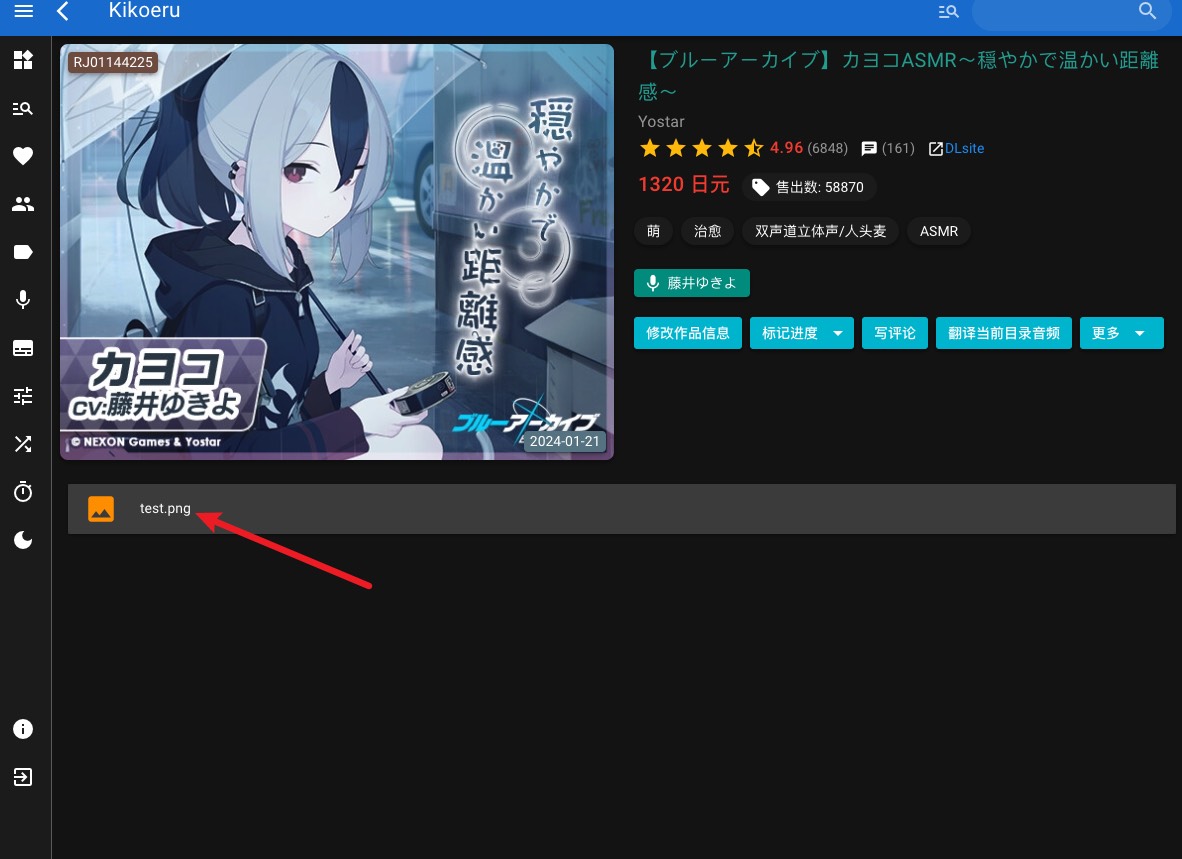Open the subtitles icon in sidebar
This screenshot has height=859, width=1182.
pos(23,348)
